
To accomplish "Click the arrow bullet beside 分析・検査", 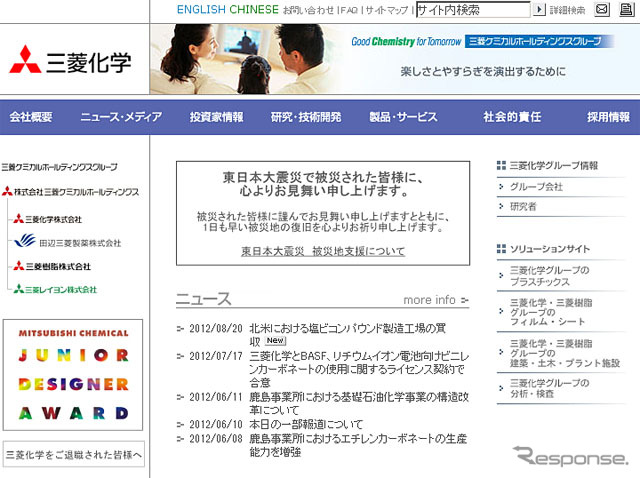I will pyautogui.click(x=501, y=388).
